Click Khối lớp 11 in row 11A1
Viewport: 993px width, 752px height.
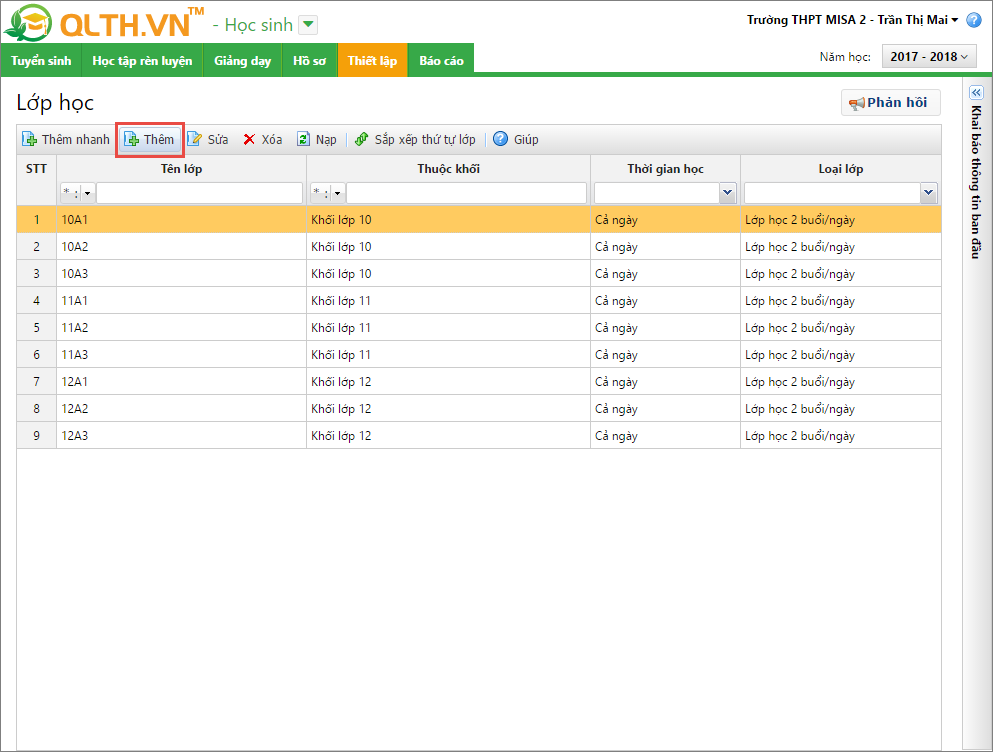(341, 301)
